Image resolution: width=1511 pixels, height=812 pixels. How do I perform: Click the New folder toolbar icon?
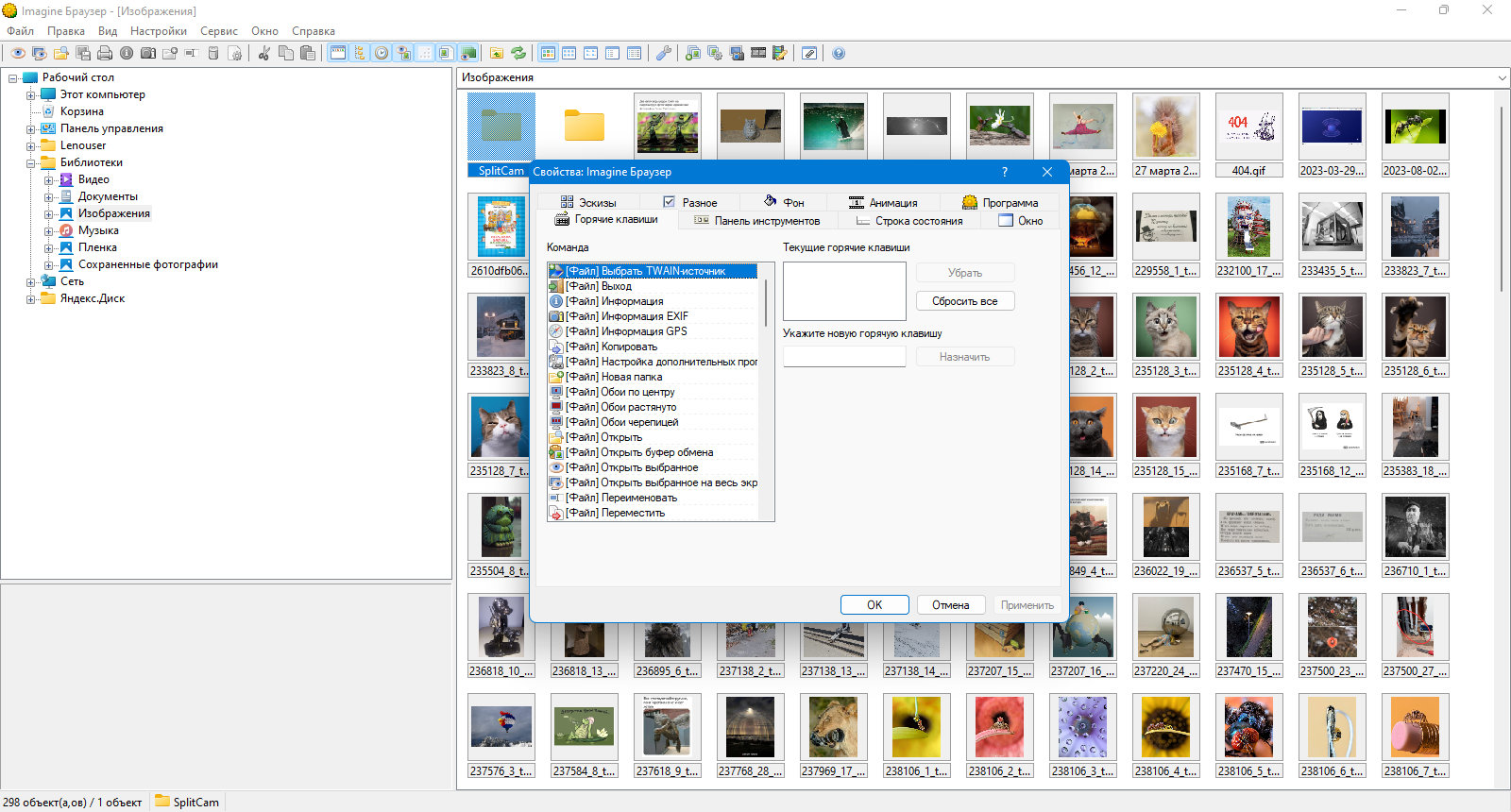tap(170, 53)
